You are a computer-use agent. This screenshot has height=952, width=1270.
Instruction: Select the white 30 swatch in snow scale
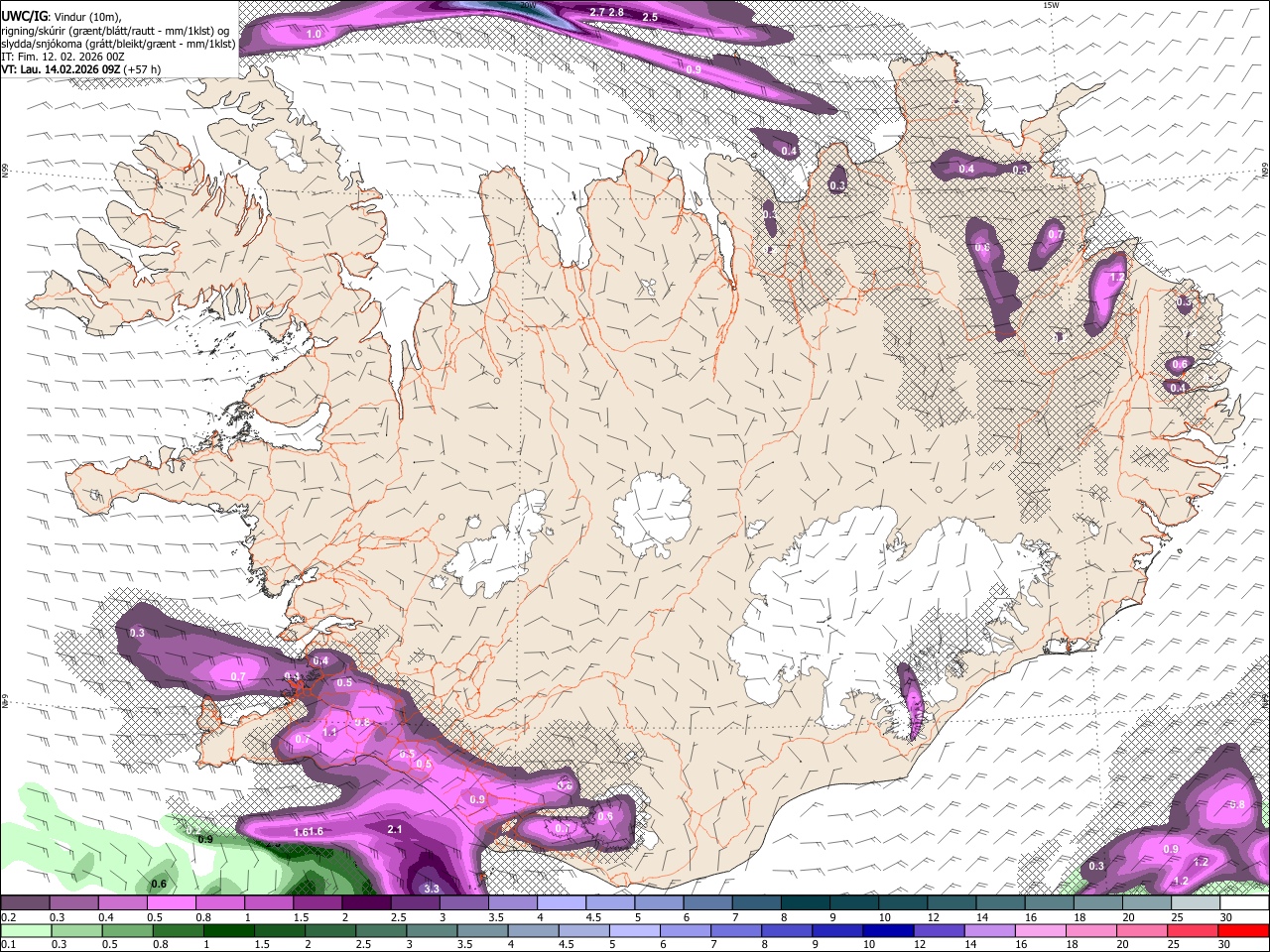(1243, 903)
